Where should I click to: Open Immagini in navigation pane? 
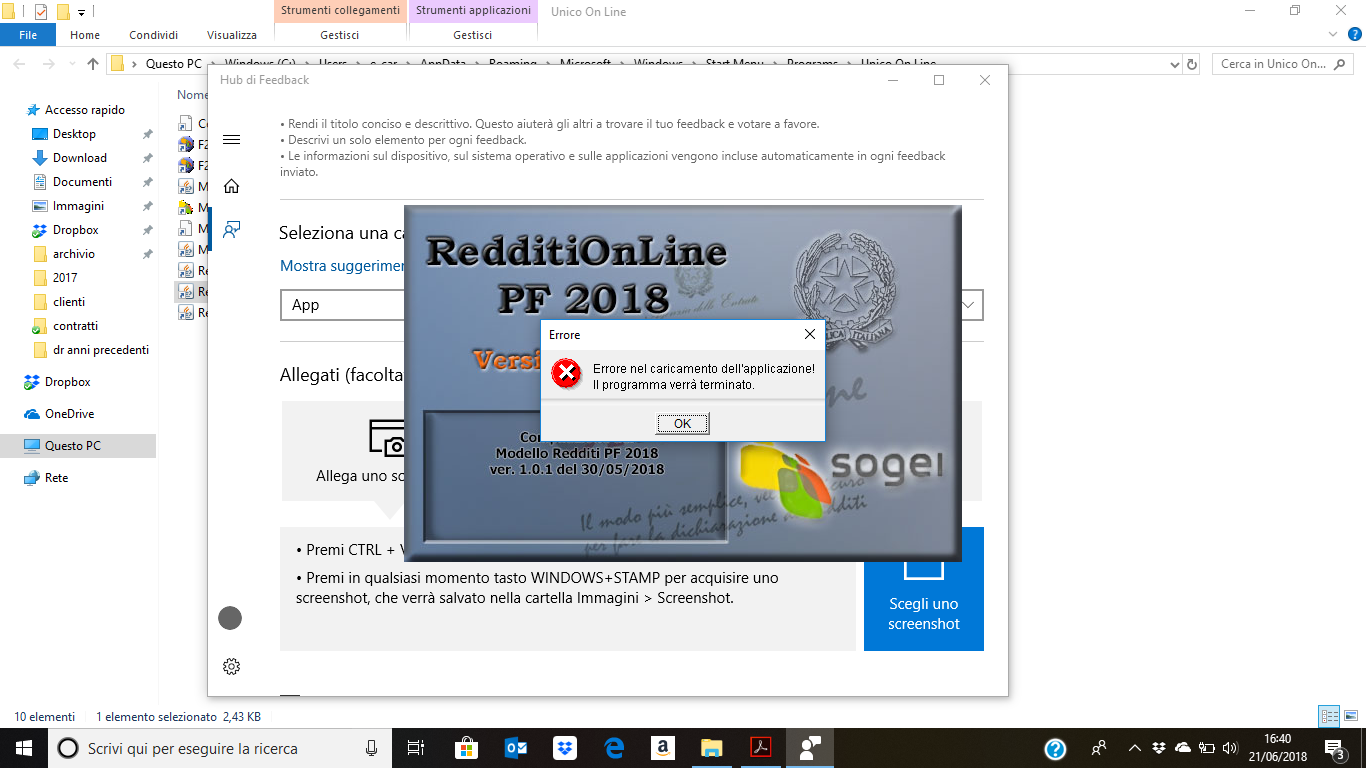click(x=78, y=206)
